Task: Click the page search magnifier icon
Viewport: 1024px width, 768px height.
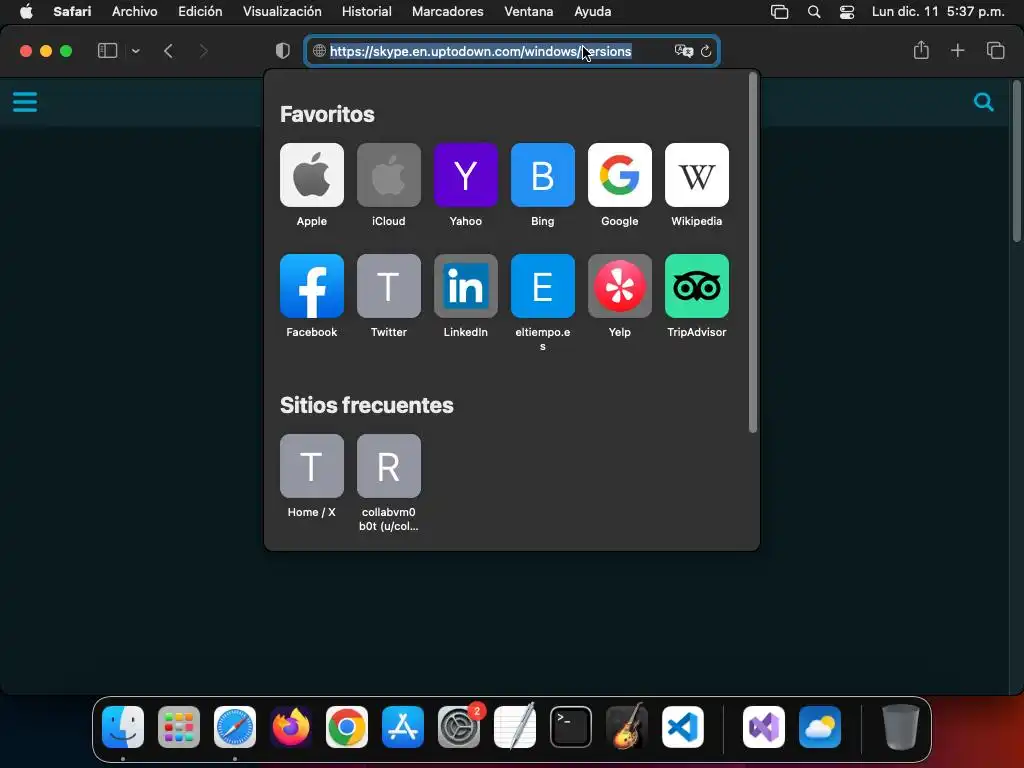Action: tap(984, 102)
